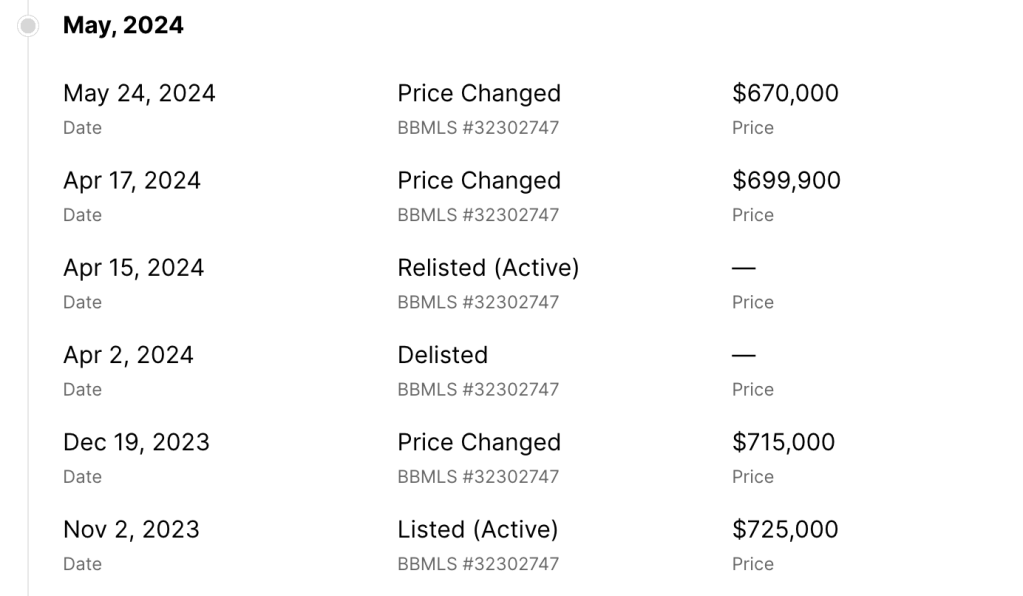The image size is (1023, 596).
Task: Click BBMLS #32302747 under Listed (Active)
Action: click(x=478, y=564)
